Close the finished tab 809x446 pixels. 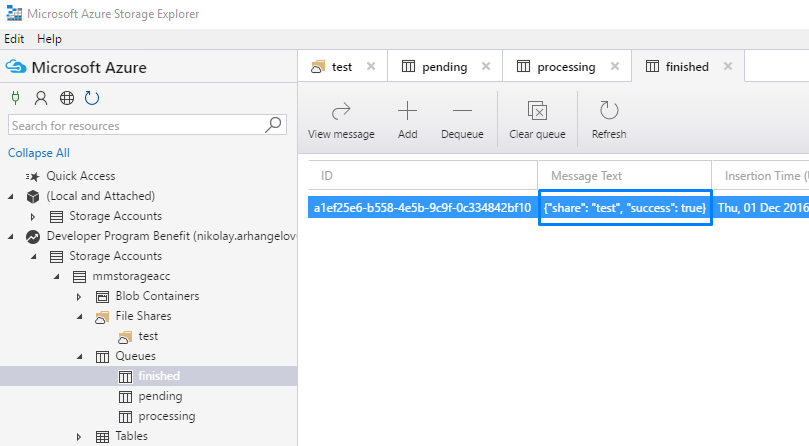click(728, 66)
